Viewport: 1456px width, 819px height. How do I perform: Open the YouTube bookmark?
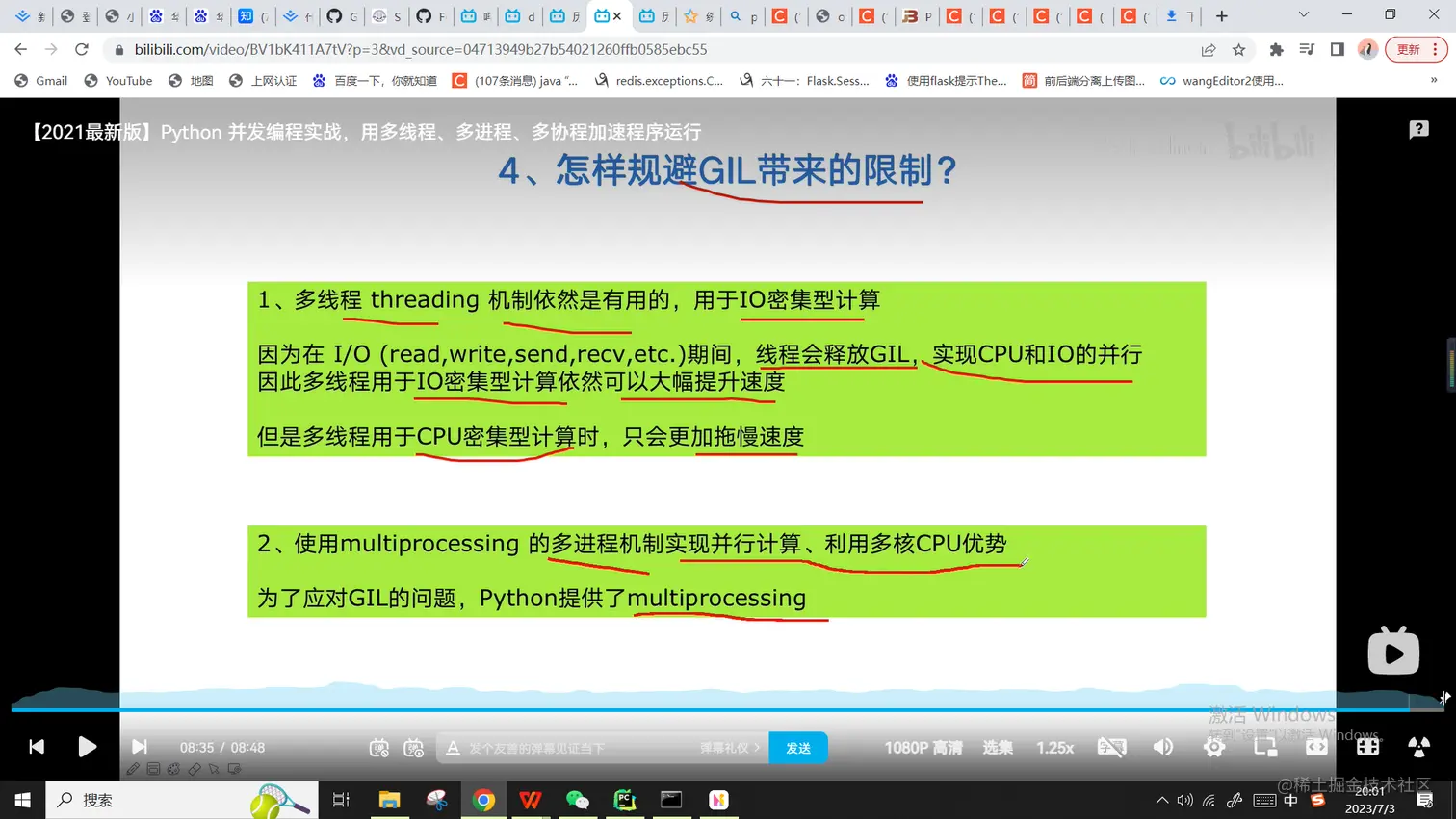(x=117, y=81)
